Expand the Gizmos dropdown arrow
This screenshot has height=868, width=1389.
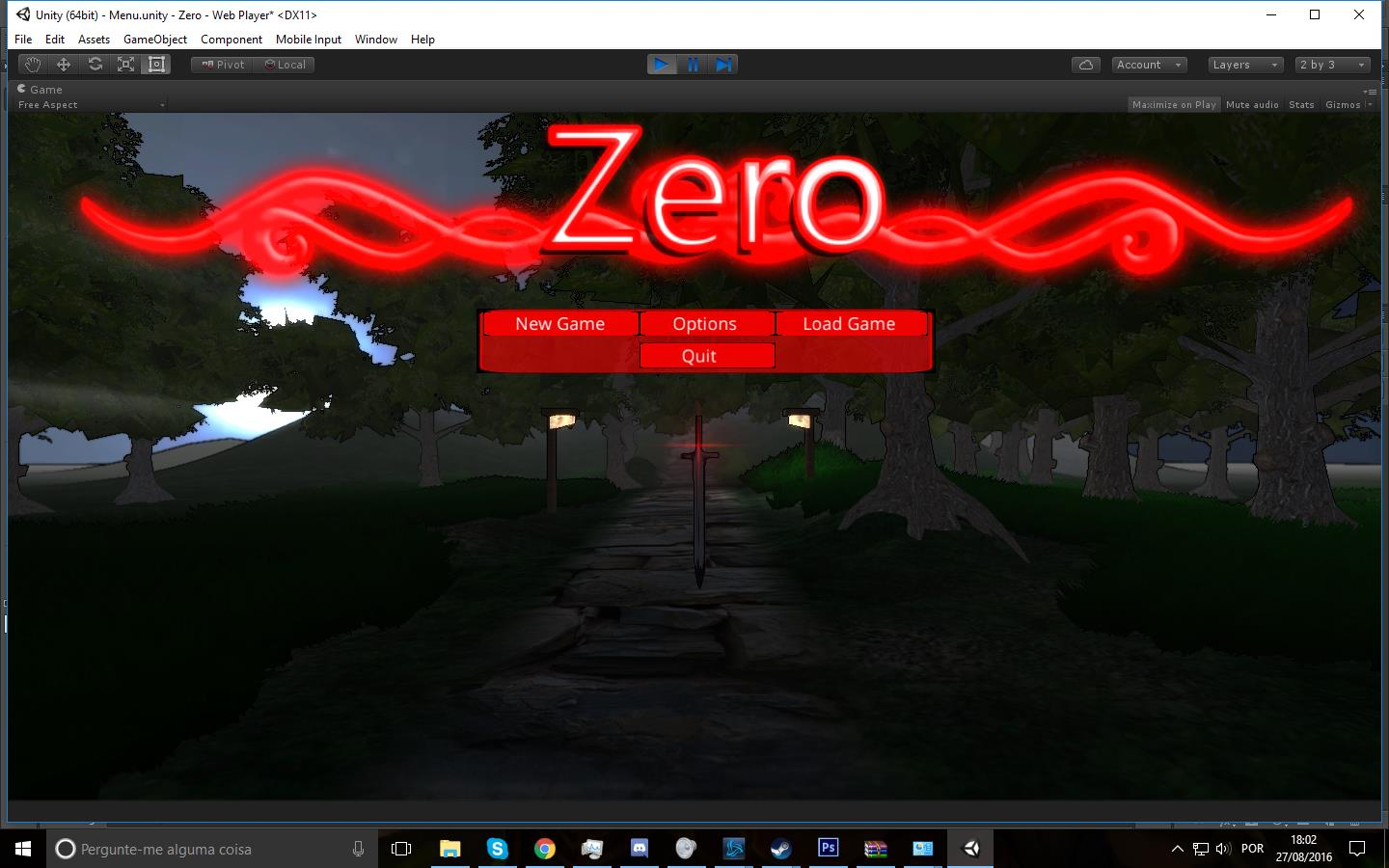(x=1370, y=104)
